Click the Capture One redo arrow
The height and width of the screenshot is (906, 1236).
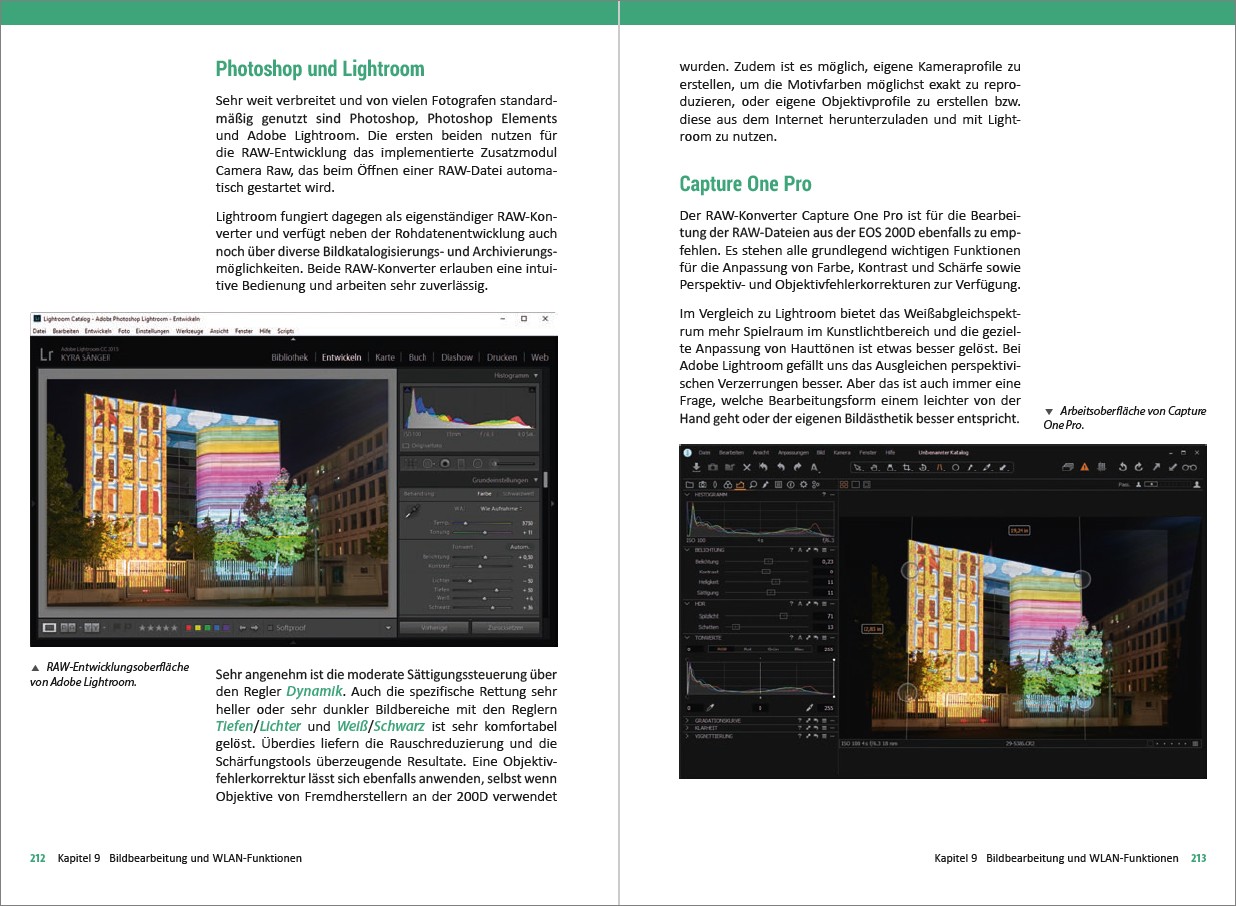[798, 467]
